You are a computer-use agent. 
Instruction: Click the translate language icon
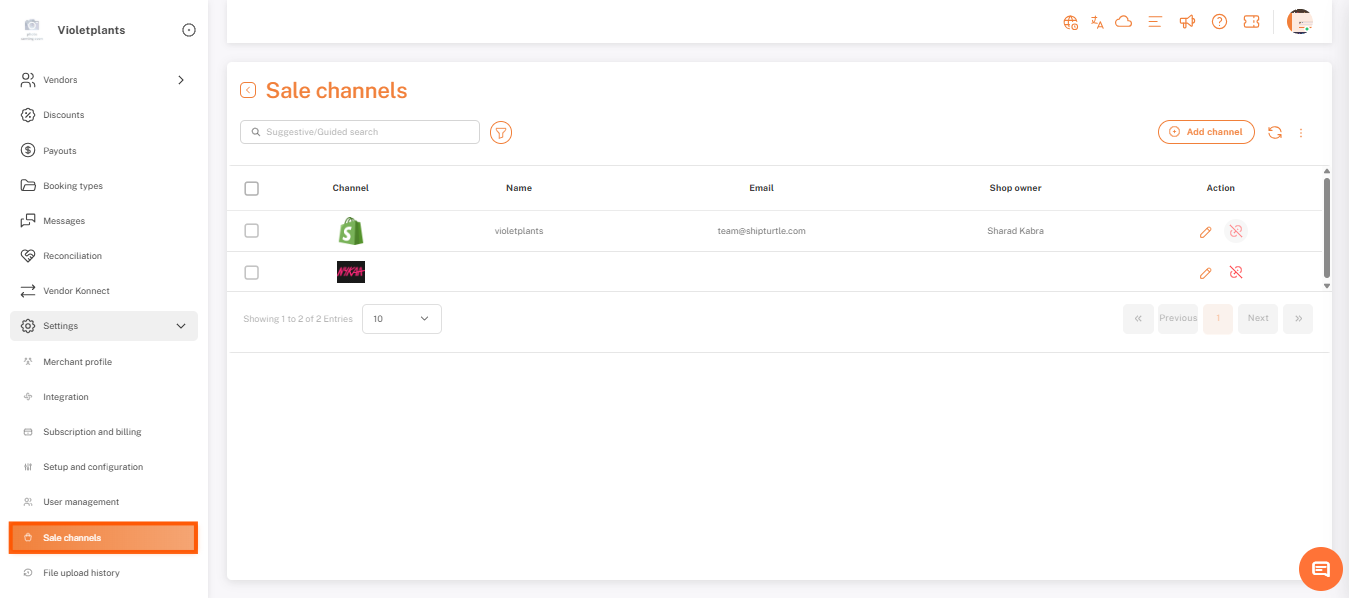pyautogui.click(x=1097, y=22)
